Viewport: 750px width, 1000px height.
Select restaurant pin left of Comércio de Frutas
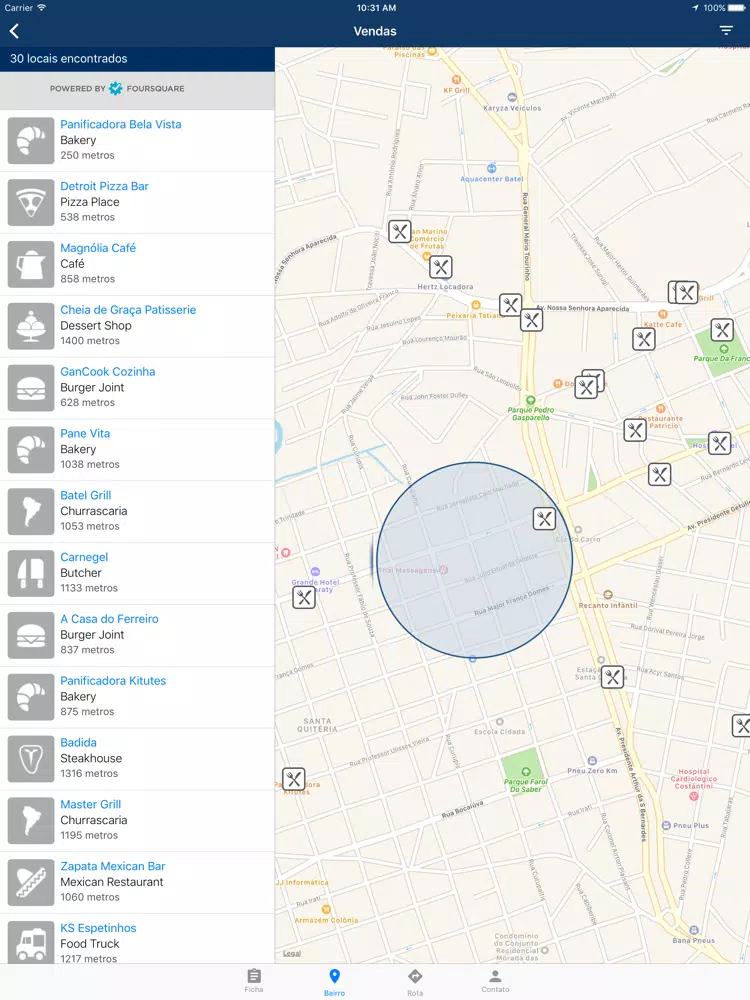tap(400, 232)
